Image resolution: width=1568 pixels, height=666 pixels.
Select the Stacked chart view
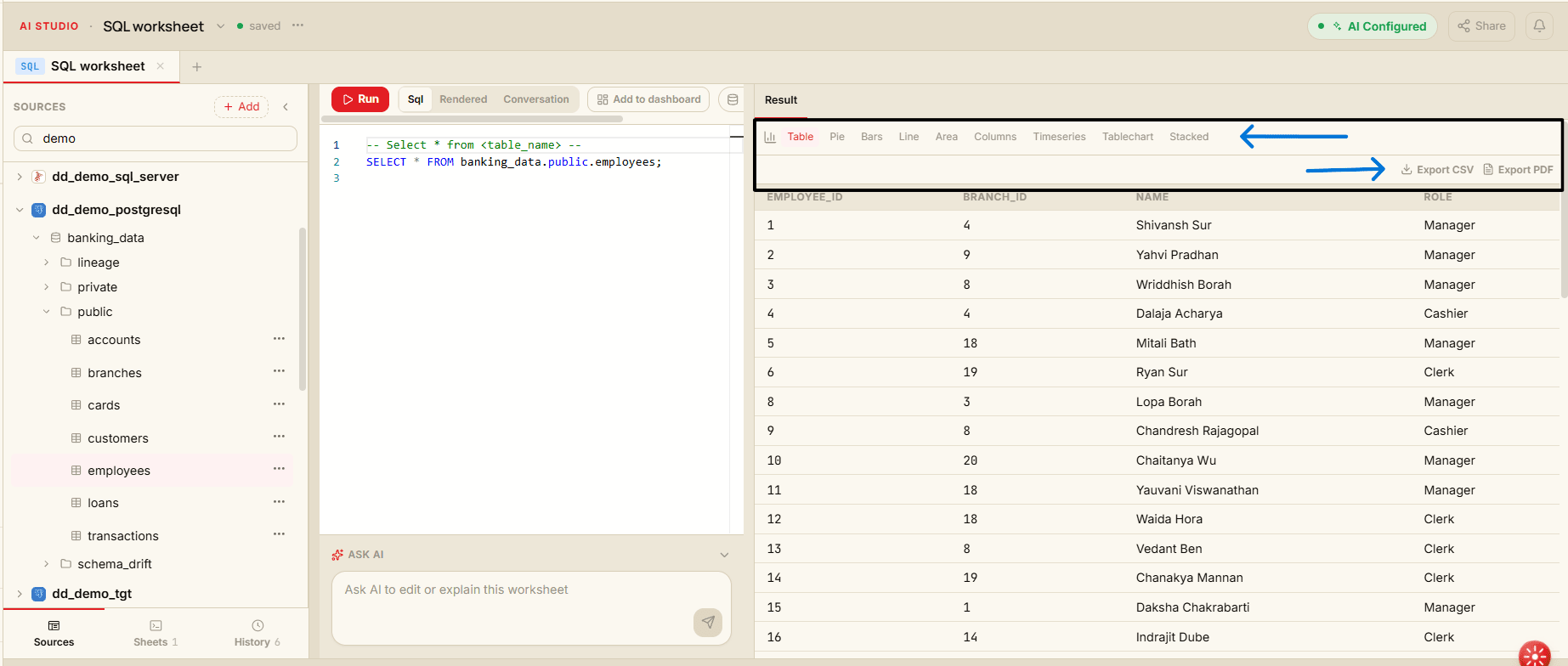(1189, 137)
